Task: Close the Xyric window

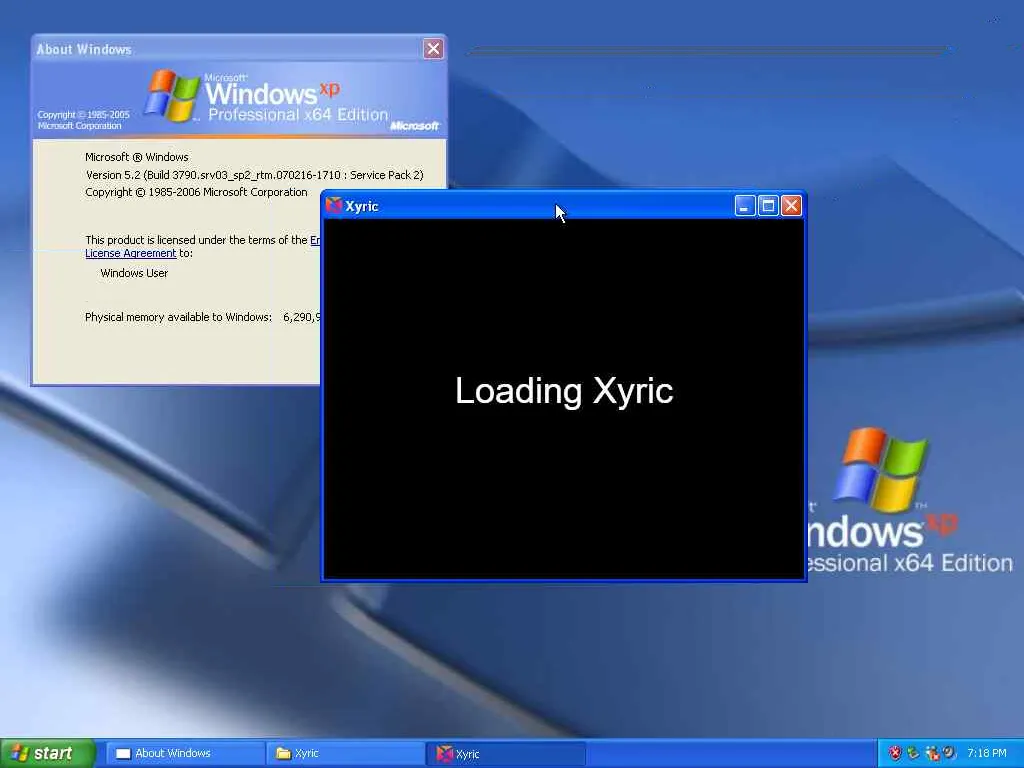Action: (x=791, y=206)
